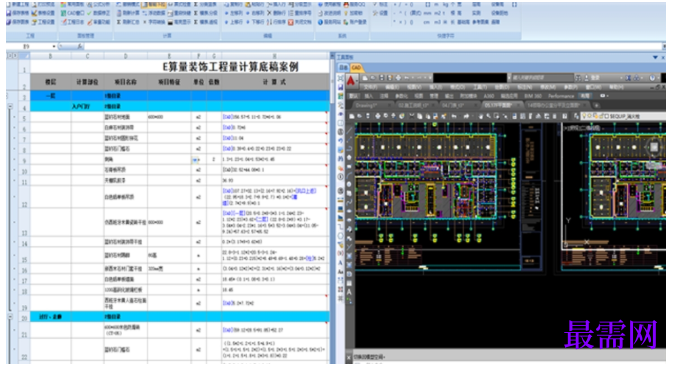Click the [Cad] link in row 19
Image resolution: width=676 pixels, height=366 pixels.
227,303
